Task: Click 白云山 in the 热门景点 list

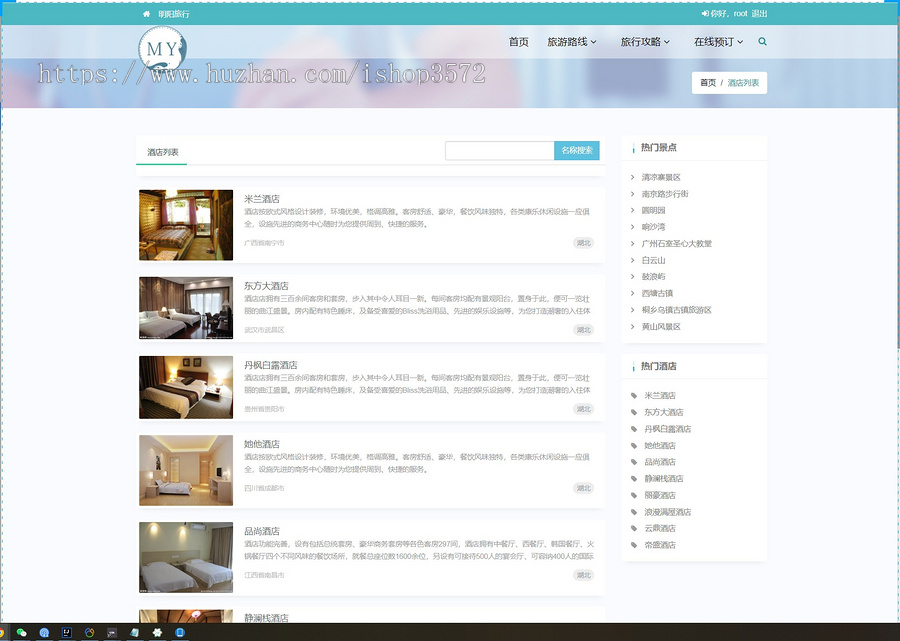Action: 653,260
